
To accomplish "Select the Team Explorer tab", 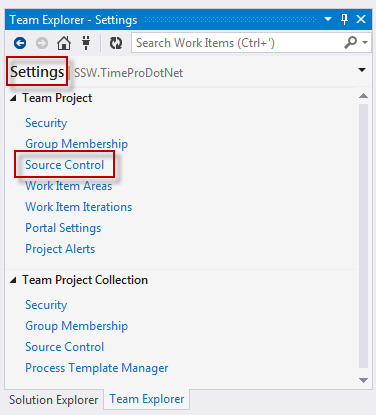I will coord(147,399).
